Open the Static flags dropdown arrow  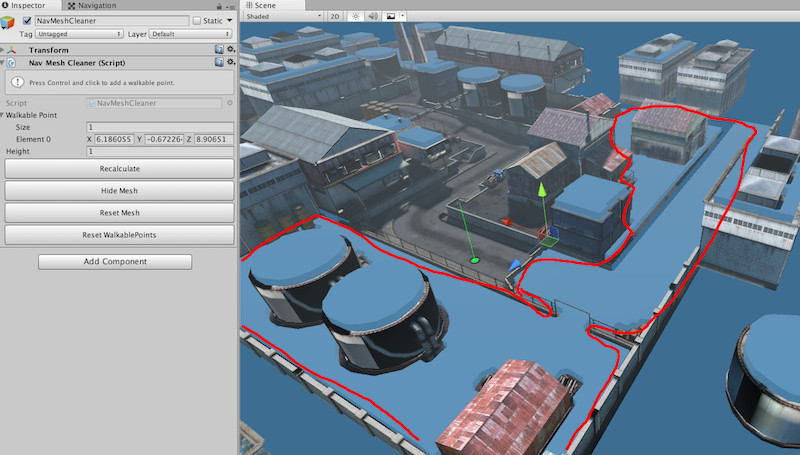coord(230,20)
